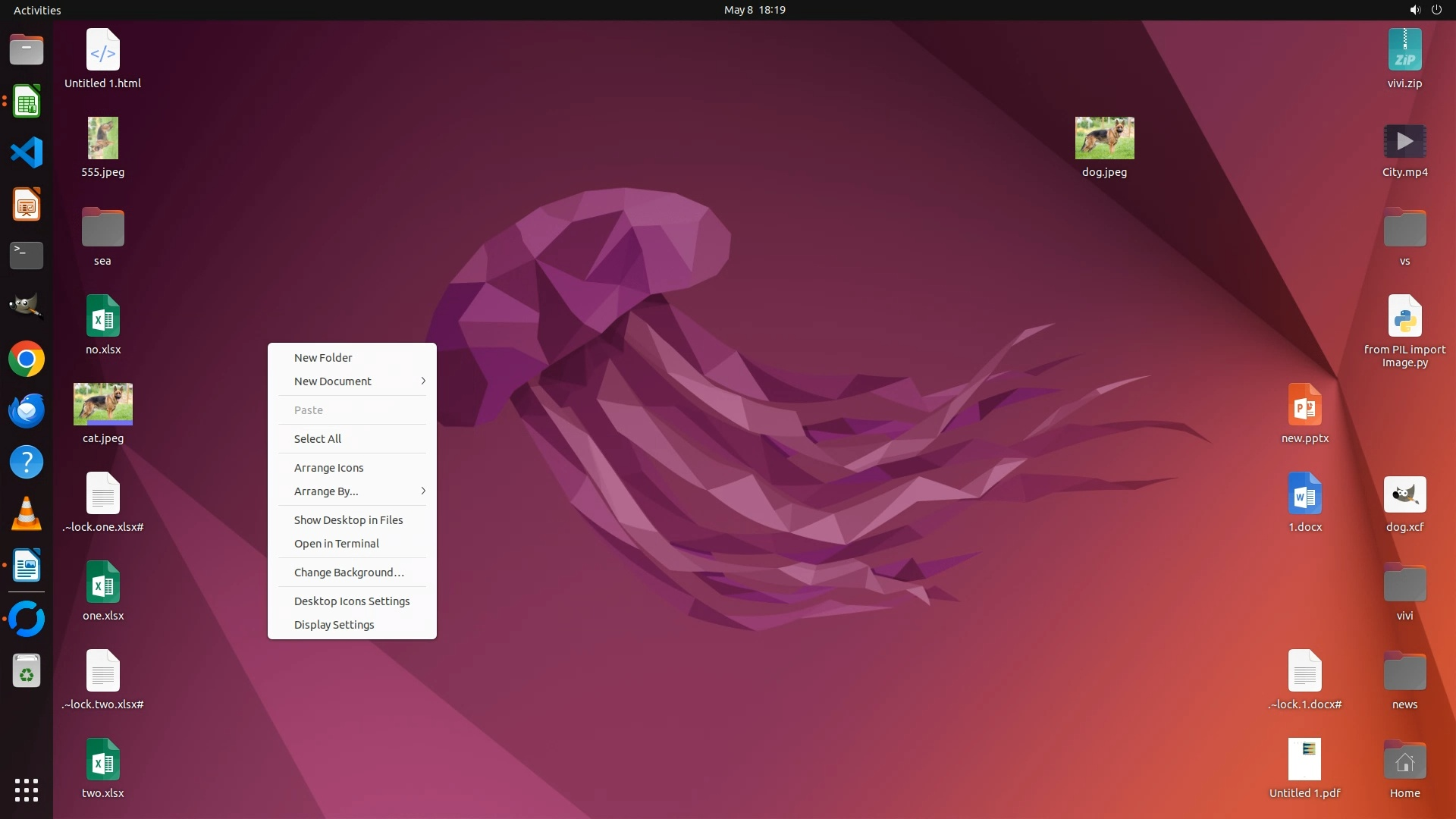Click the Show Applications grid icon
Screen dimensions: 1456x819
[27, 789]
